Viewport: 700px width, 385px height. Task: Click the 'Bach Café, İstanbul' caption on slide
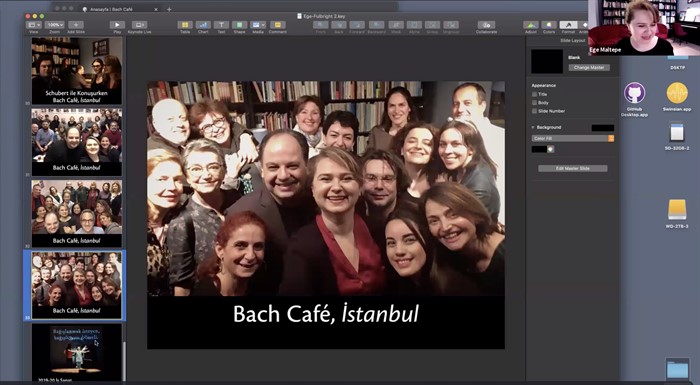(326, 314)
